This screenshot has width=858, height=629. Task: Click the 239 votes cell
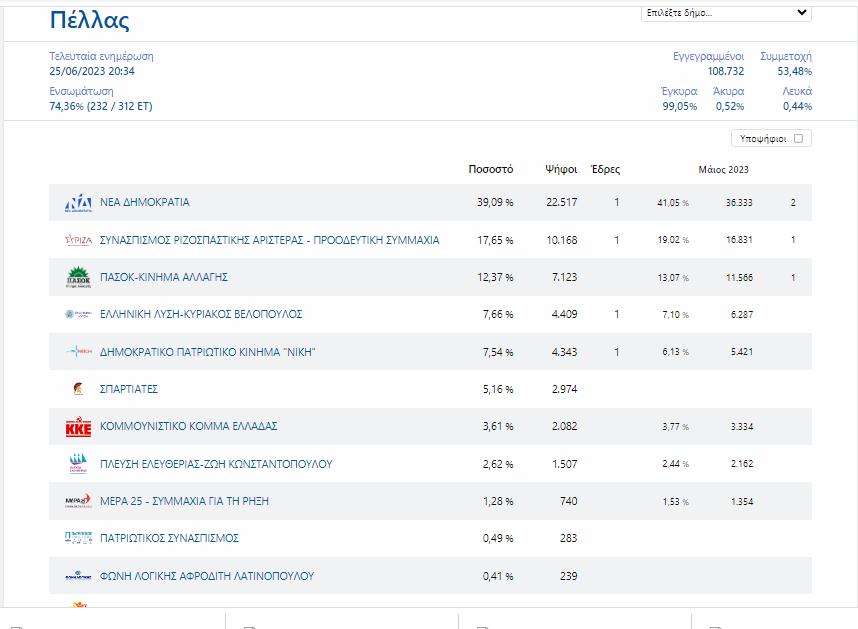coord(569,576)
